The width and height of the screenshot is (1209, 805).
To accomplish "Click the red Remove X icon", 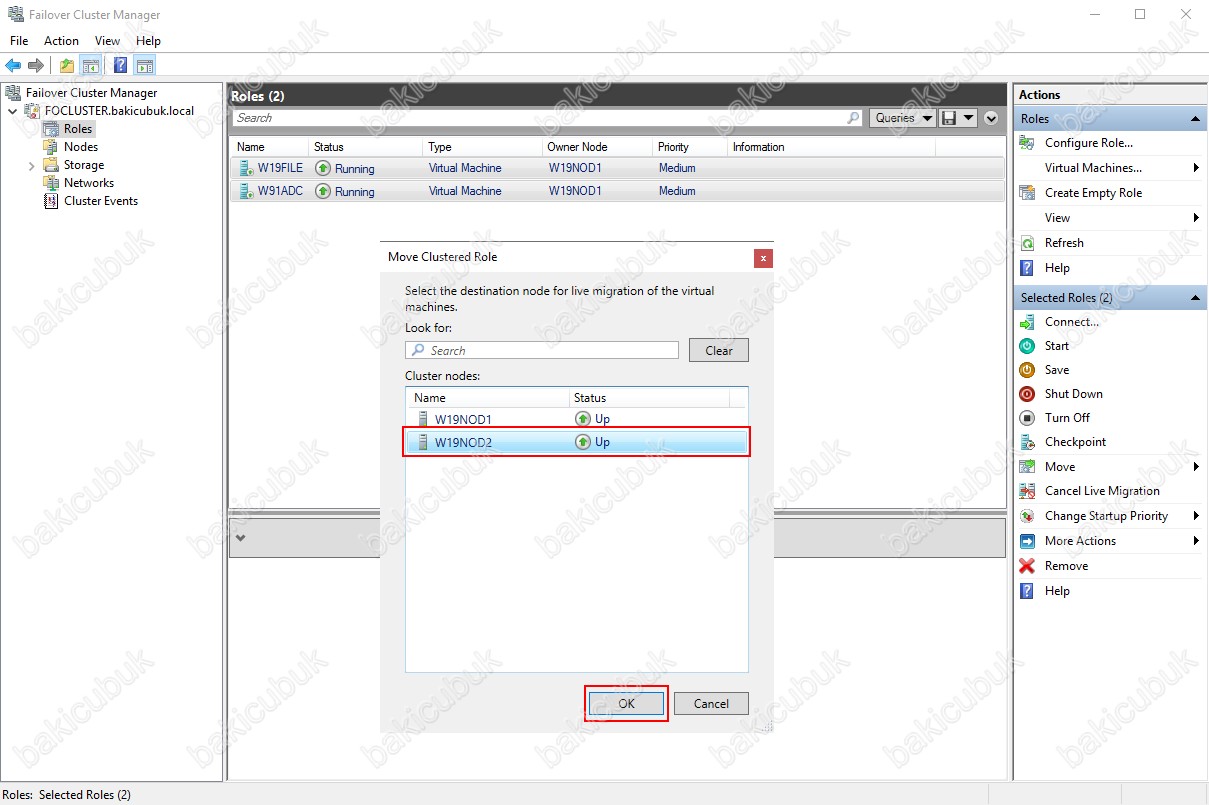I will [x=1027, y=566].
